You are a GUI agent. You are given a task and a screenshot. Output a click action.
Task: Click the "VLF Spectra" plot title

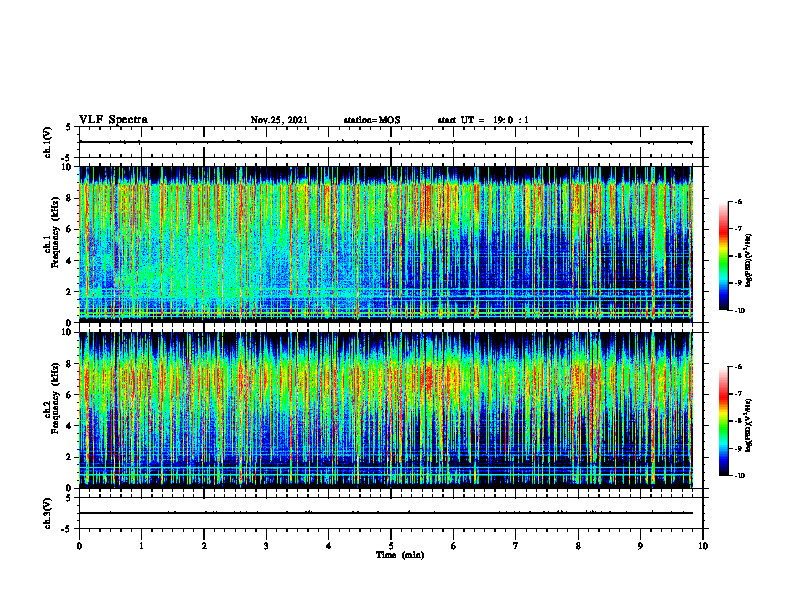pyautogui.click(x=113, y=120)
